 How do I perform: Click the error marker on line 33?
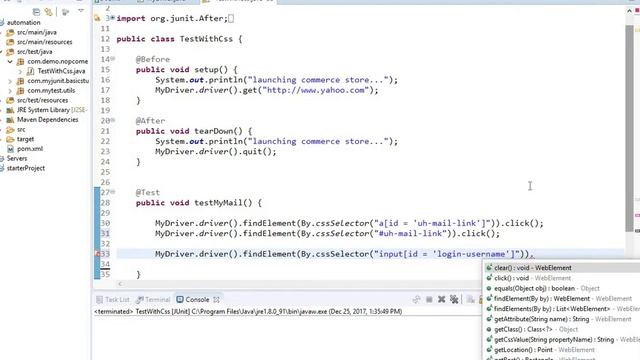97,254
